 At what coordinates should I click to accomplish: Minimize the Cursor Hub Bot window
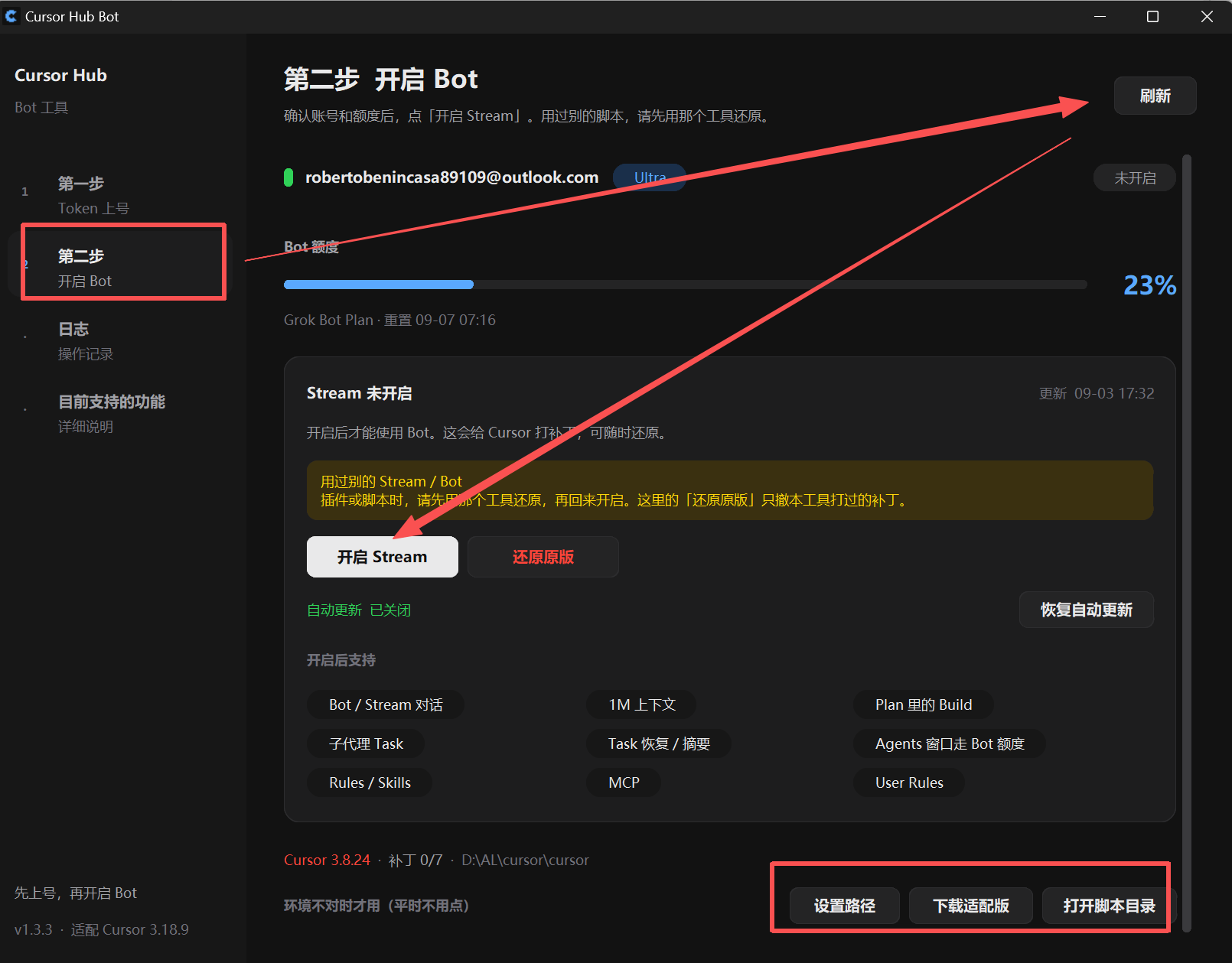coord(1100,16)
